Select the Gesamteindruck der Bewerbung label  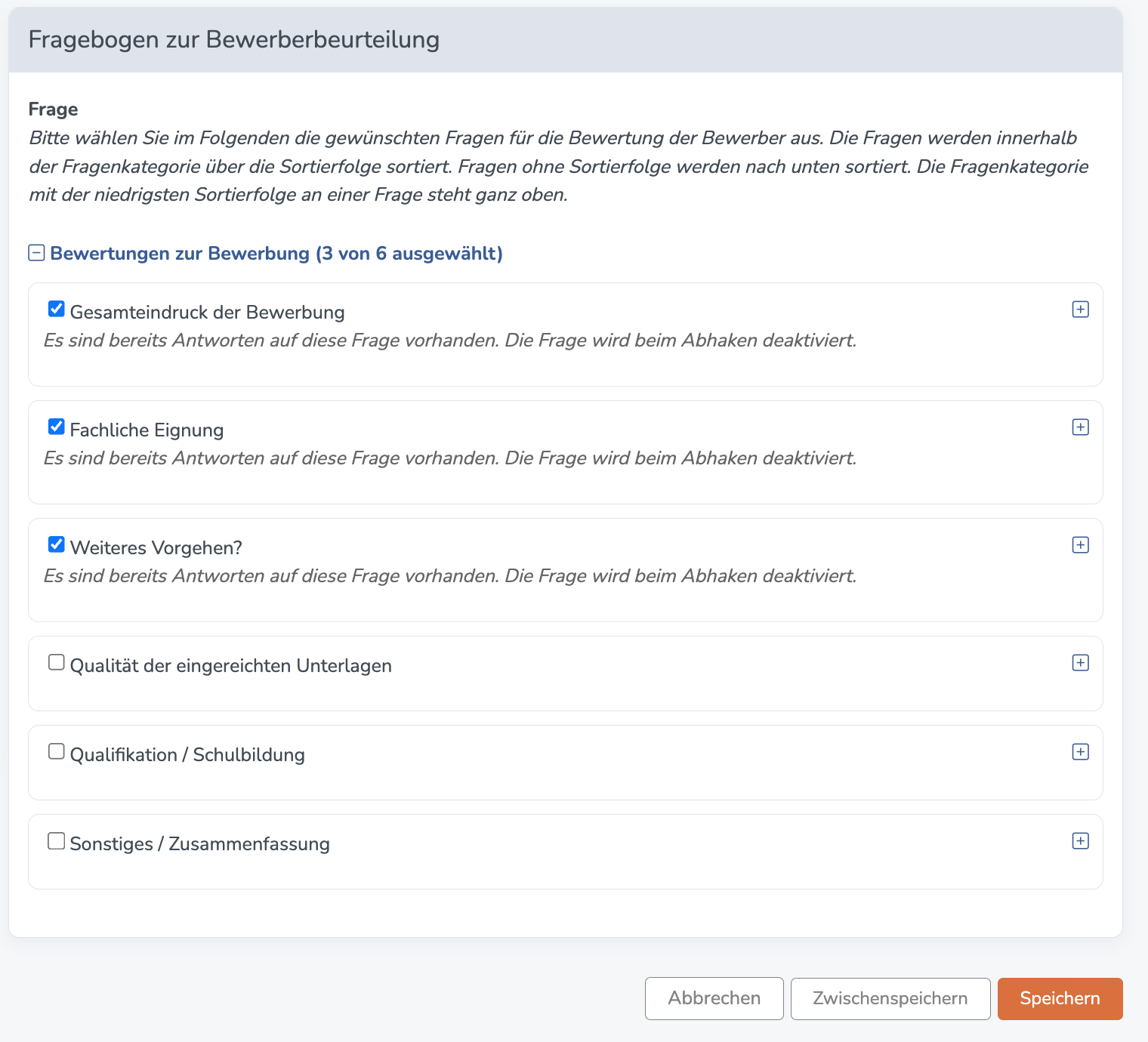pyautogui.click(x=208, y=313)
